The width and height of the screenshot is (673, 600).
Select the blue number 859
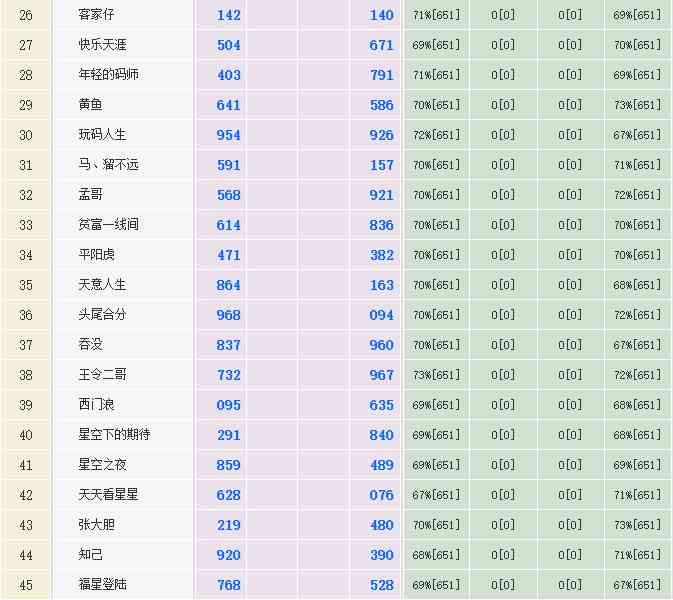tap(228, 465)
